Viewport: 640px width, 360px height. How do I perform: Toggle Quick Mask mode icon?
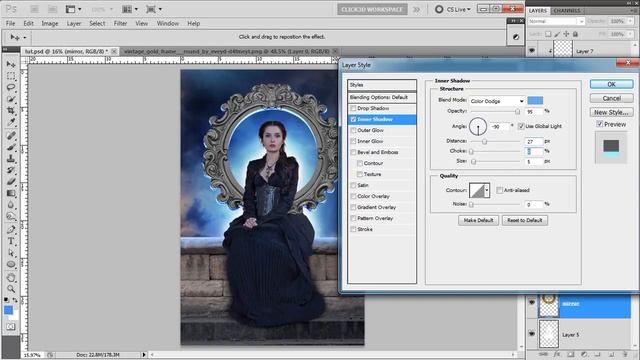pos(11,327)
